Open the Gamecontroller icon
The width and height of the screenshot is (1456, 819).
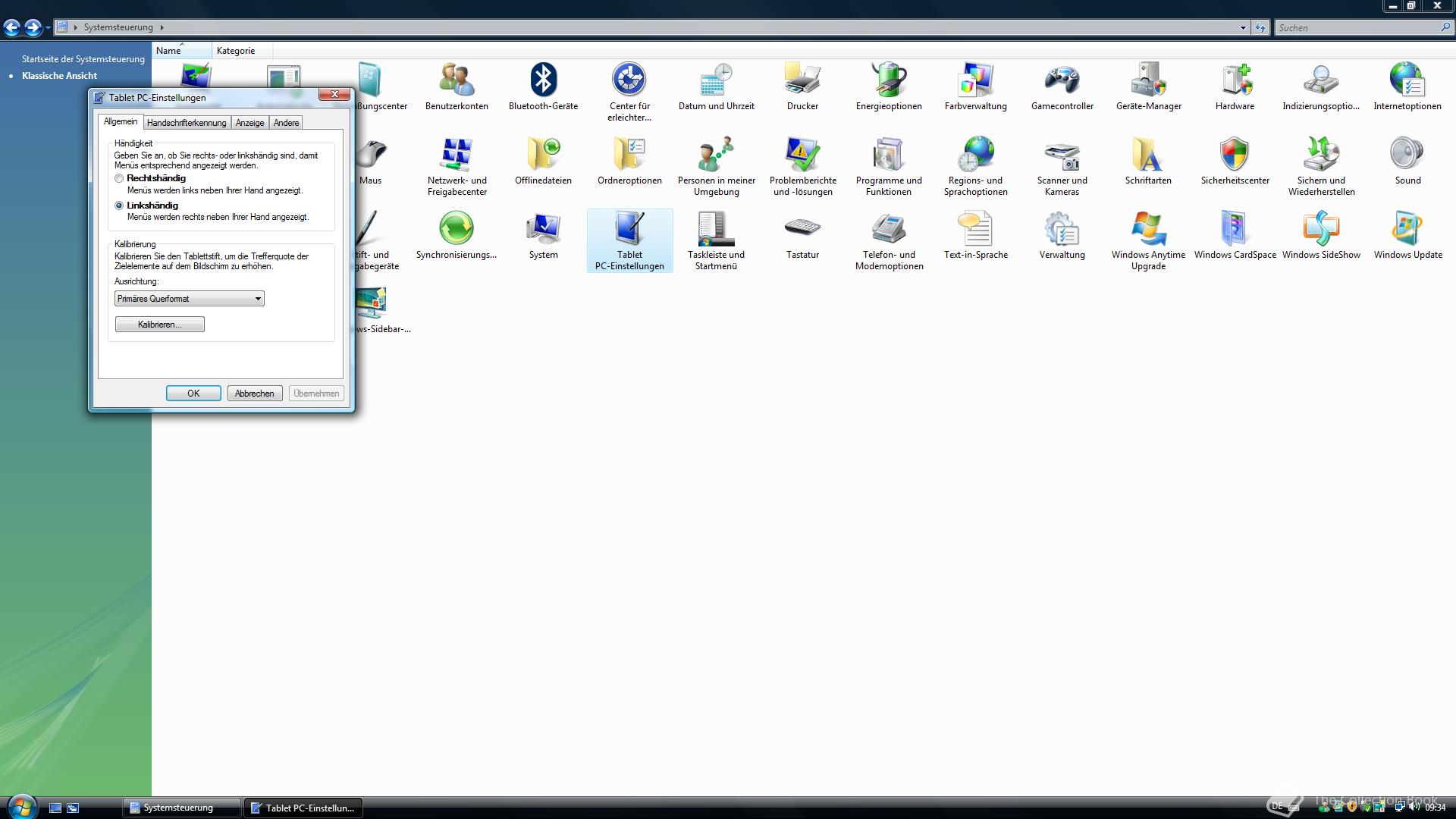point(1062,80)
